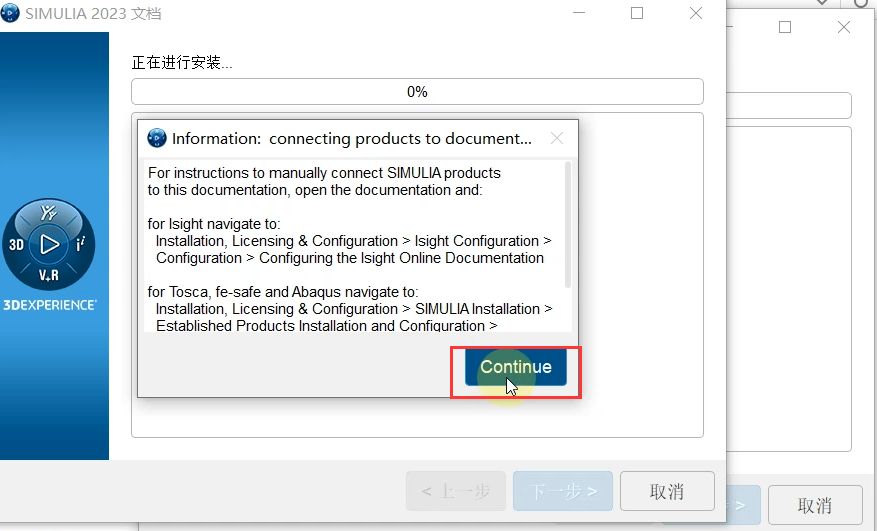Image resolution: width=877 pixels, height=531 pixels.
Task: Click the 3D quadrant of the compass
Action: [x=16, y=245]
